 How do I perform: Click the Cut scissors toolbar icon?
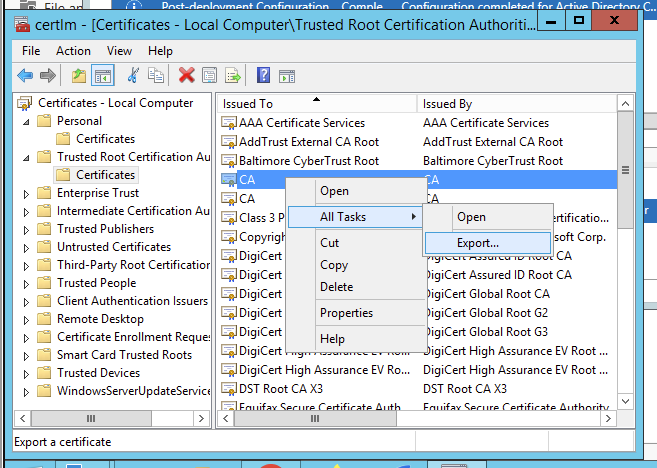coord(133,76)
